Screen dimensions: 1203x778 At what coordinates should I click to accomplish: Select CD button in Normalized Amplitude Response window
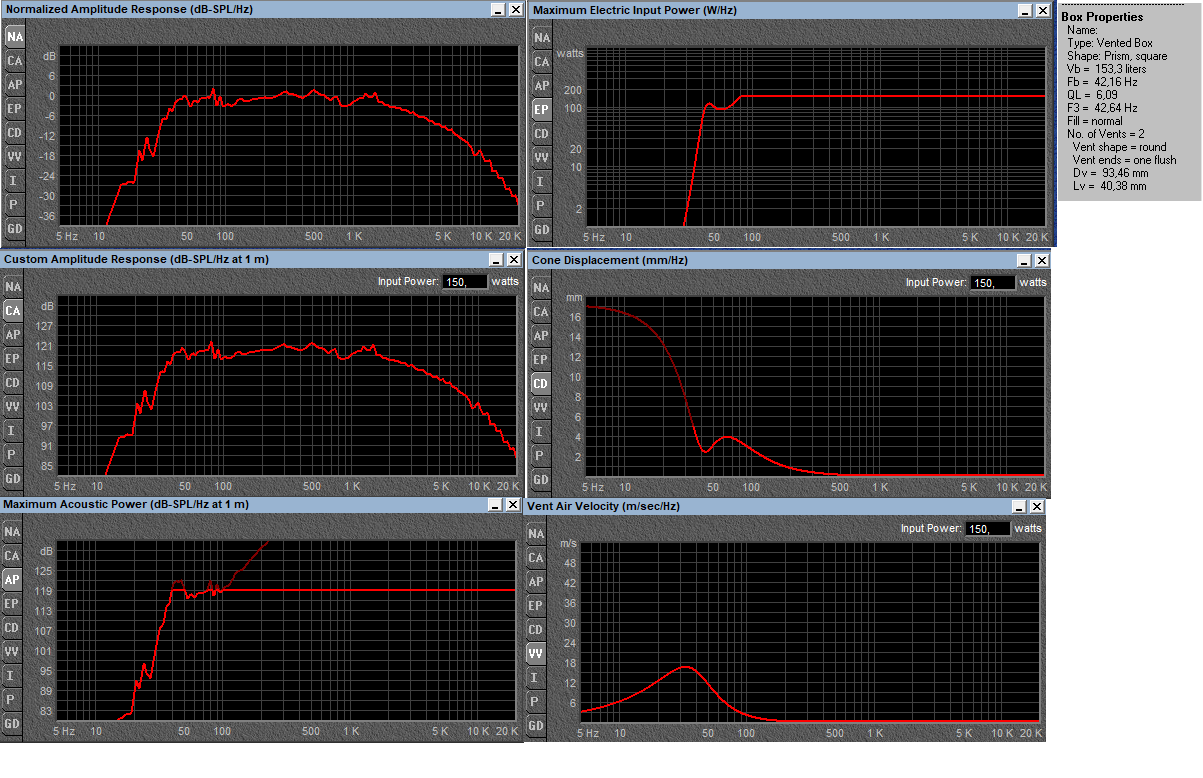click(x=14, y=133)
